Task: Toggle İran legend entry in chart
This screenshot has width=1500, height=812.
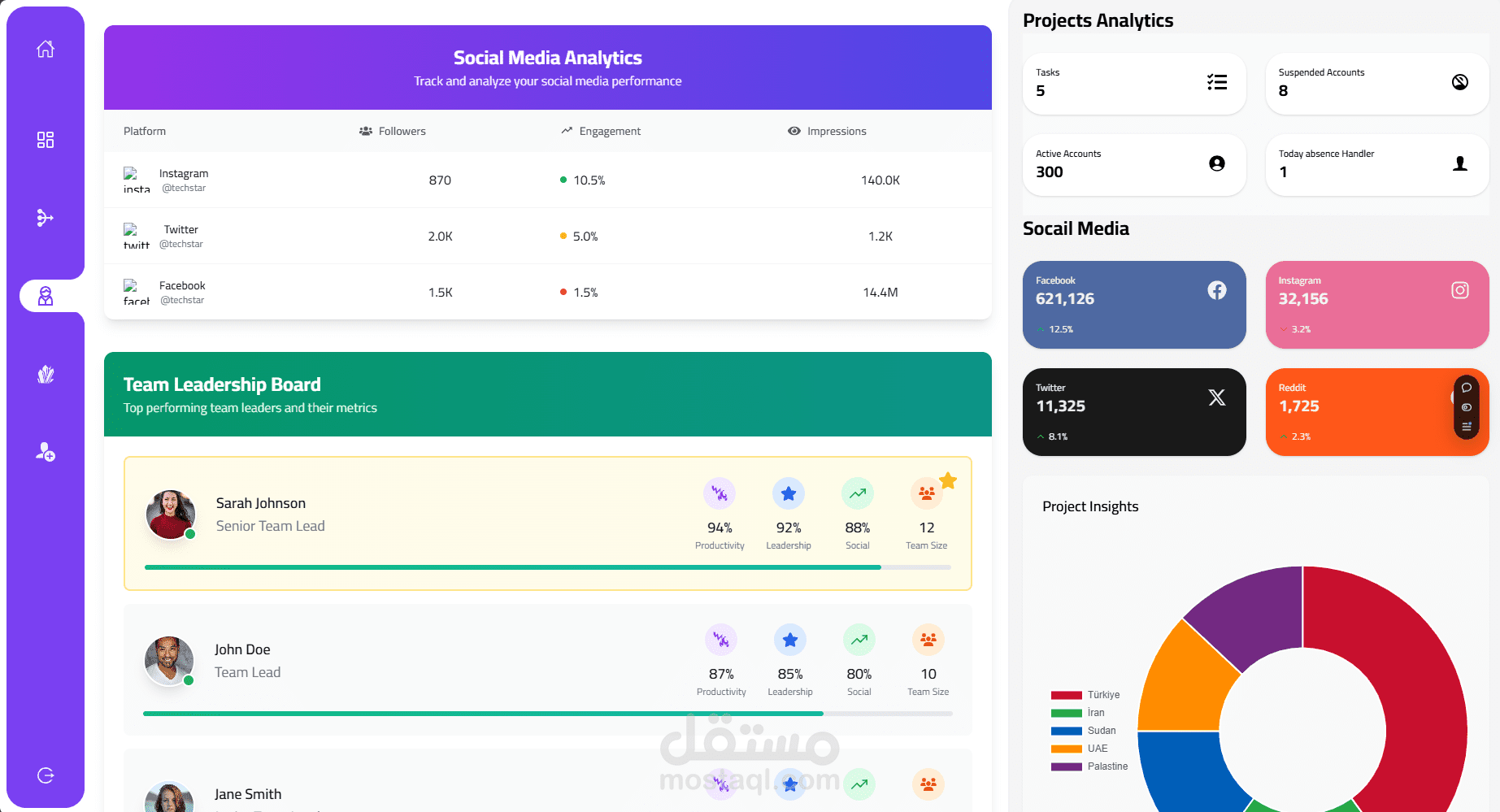Action: pos(1078,713)
